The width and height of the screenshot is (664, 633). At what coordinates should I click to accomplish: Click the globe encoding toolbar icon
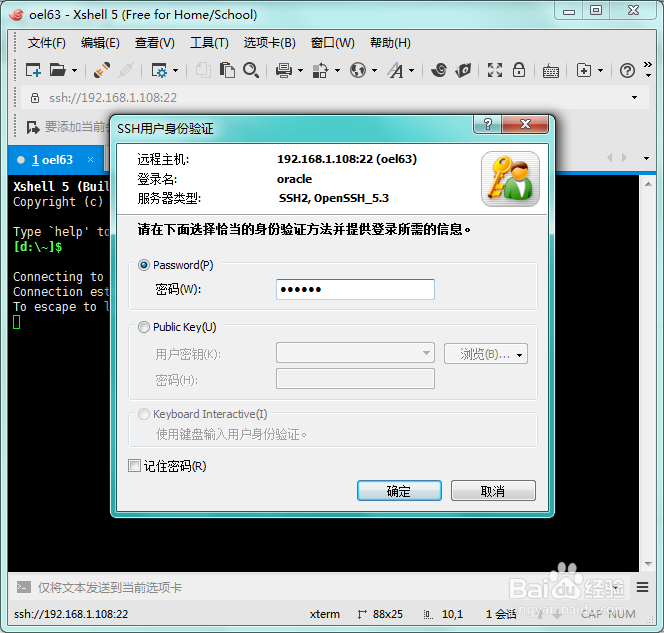[x=358, y=70]
